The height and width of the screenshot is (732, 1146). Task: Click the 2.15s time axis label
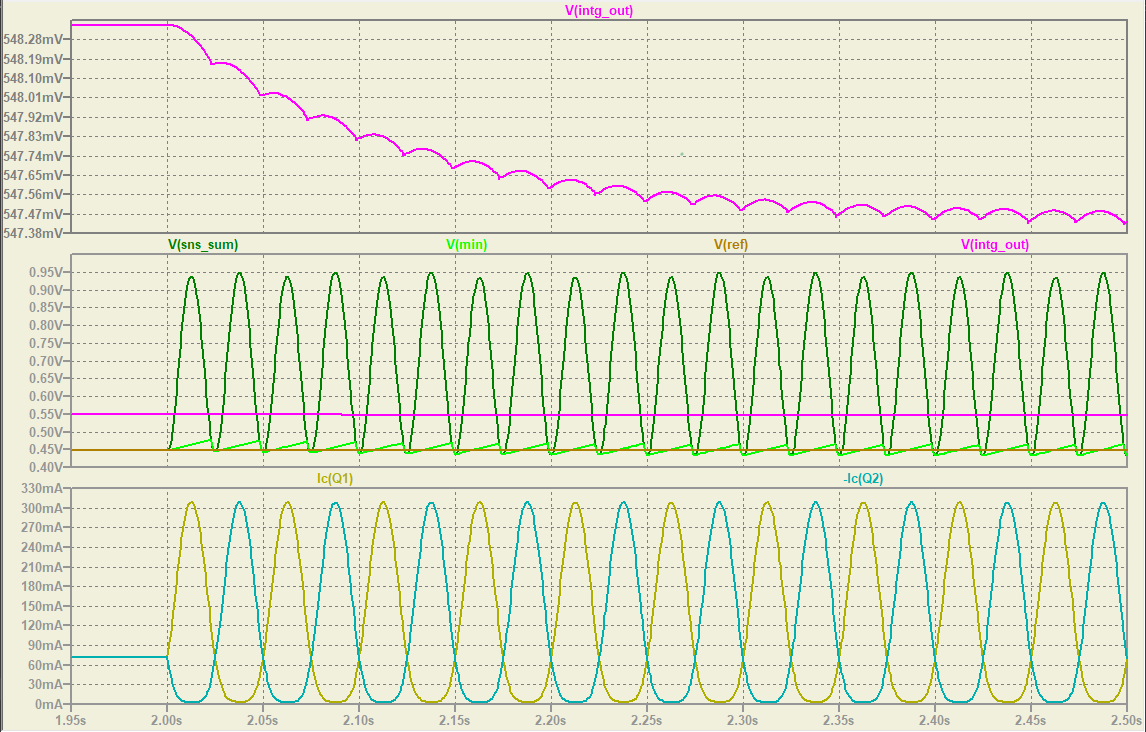pyautogui.click(x=455, y=720)
